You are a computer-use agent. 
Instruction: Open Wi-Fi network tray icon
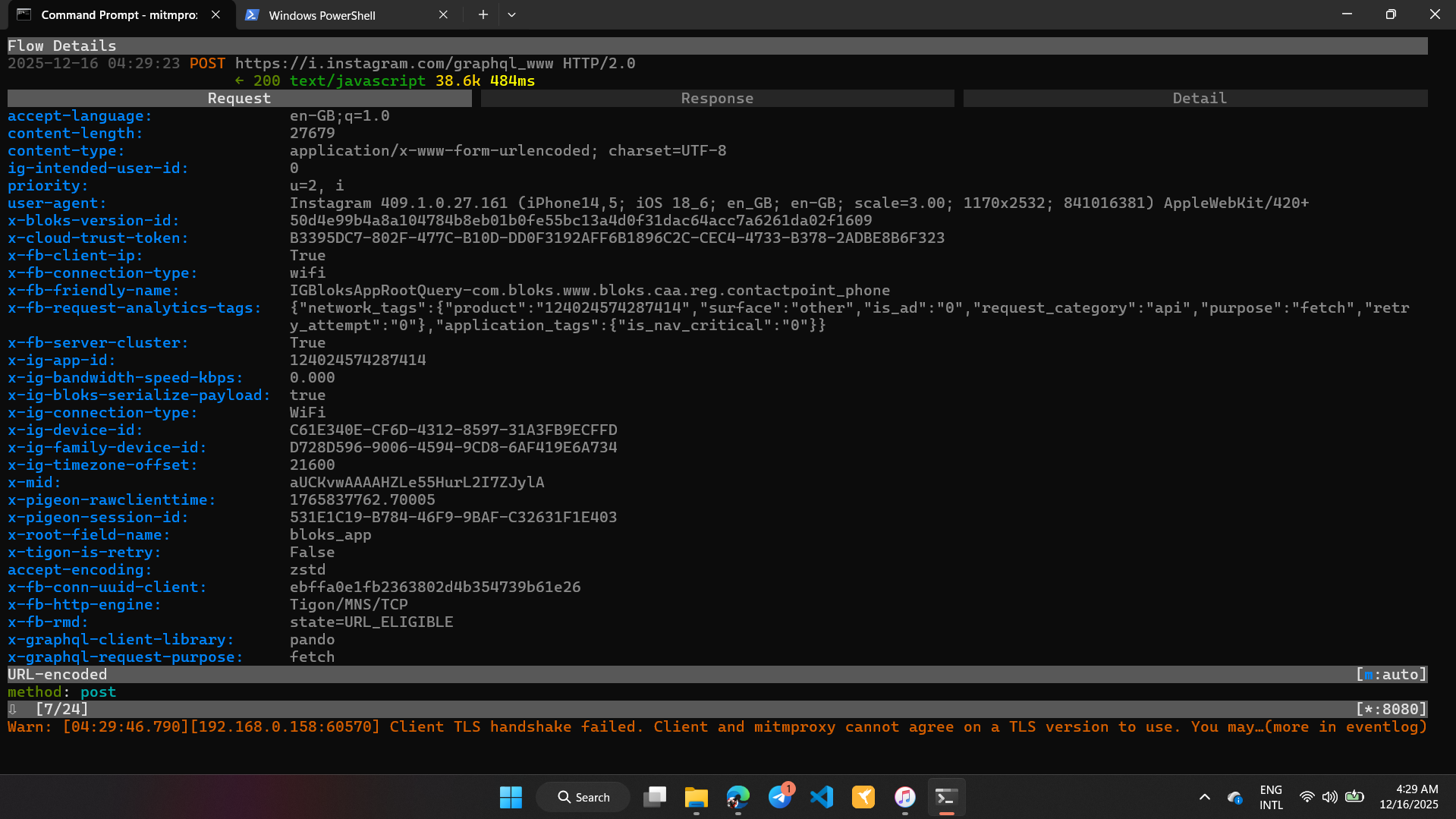(x=1307, y=797)
